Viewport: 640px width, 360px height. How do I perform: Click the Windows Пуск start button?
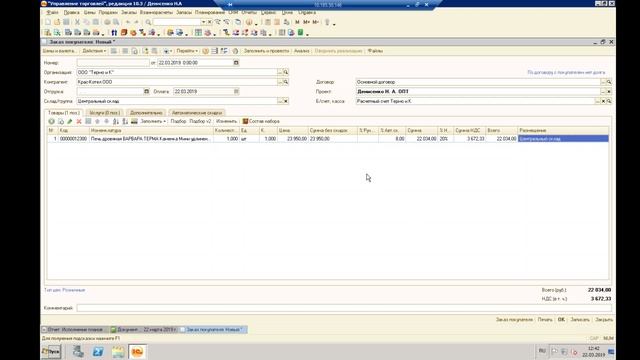coord(51,351)
